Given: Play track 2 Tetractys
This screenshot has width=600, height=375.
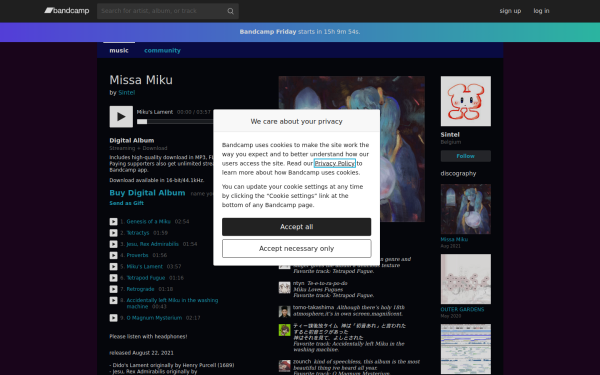Looking at the screenshot, I should point(114,233).
